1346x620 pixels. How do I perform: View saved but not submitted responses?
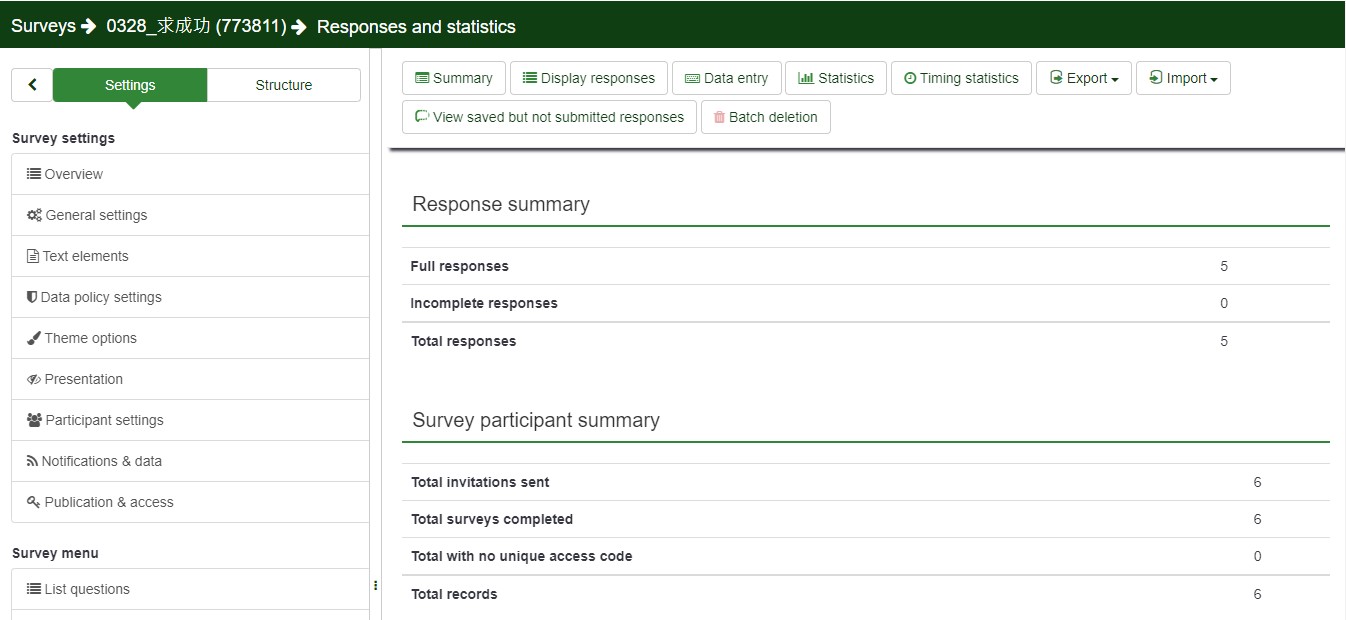[549, 117]
